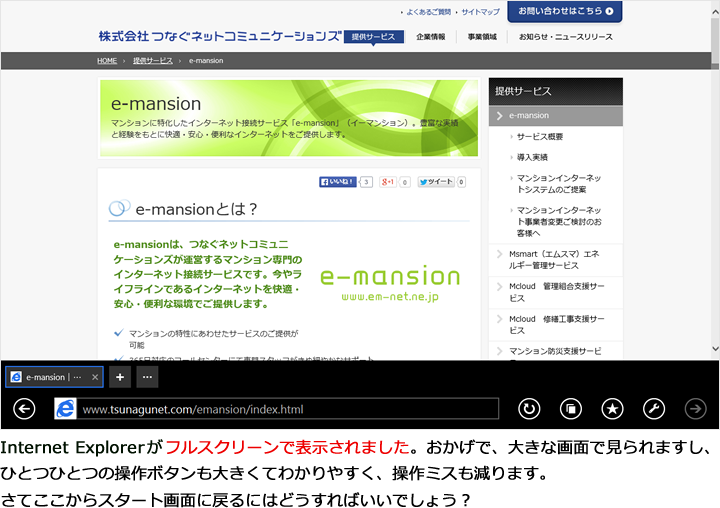Click the Twitter ツイート button

click(436, 182)
